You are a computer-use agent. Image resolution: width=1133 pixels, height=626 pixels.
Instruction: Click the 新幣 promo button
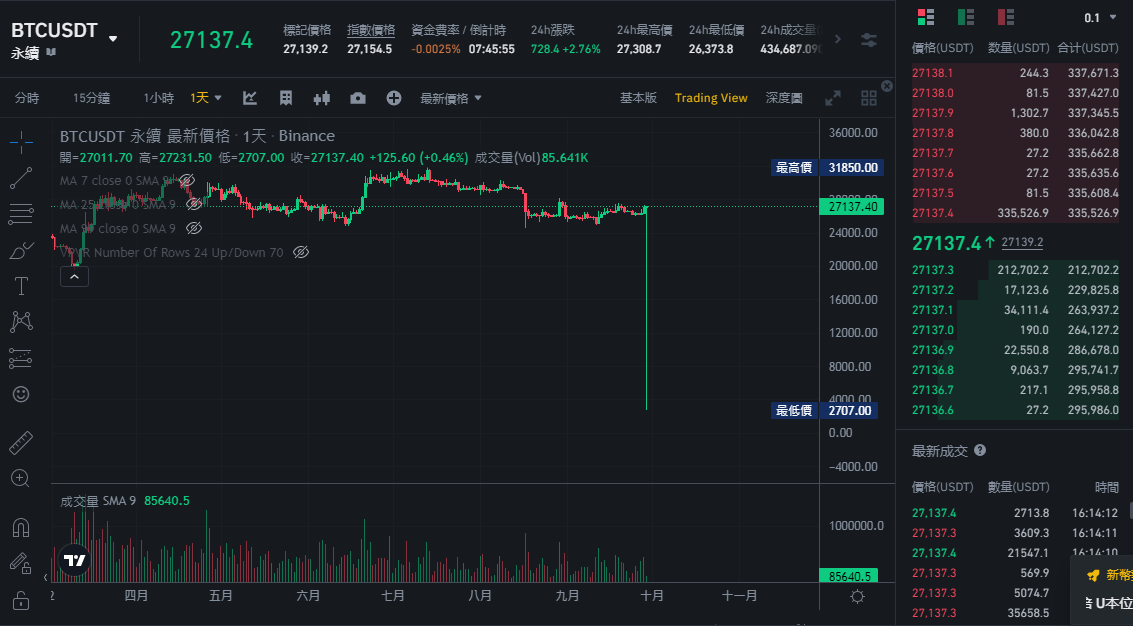click(x=1110, y=575)
